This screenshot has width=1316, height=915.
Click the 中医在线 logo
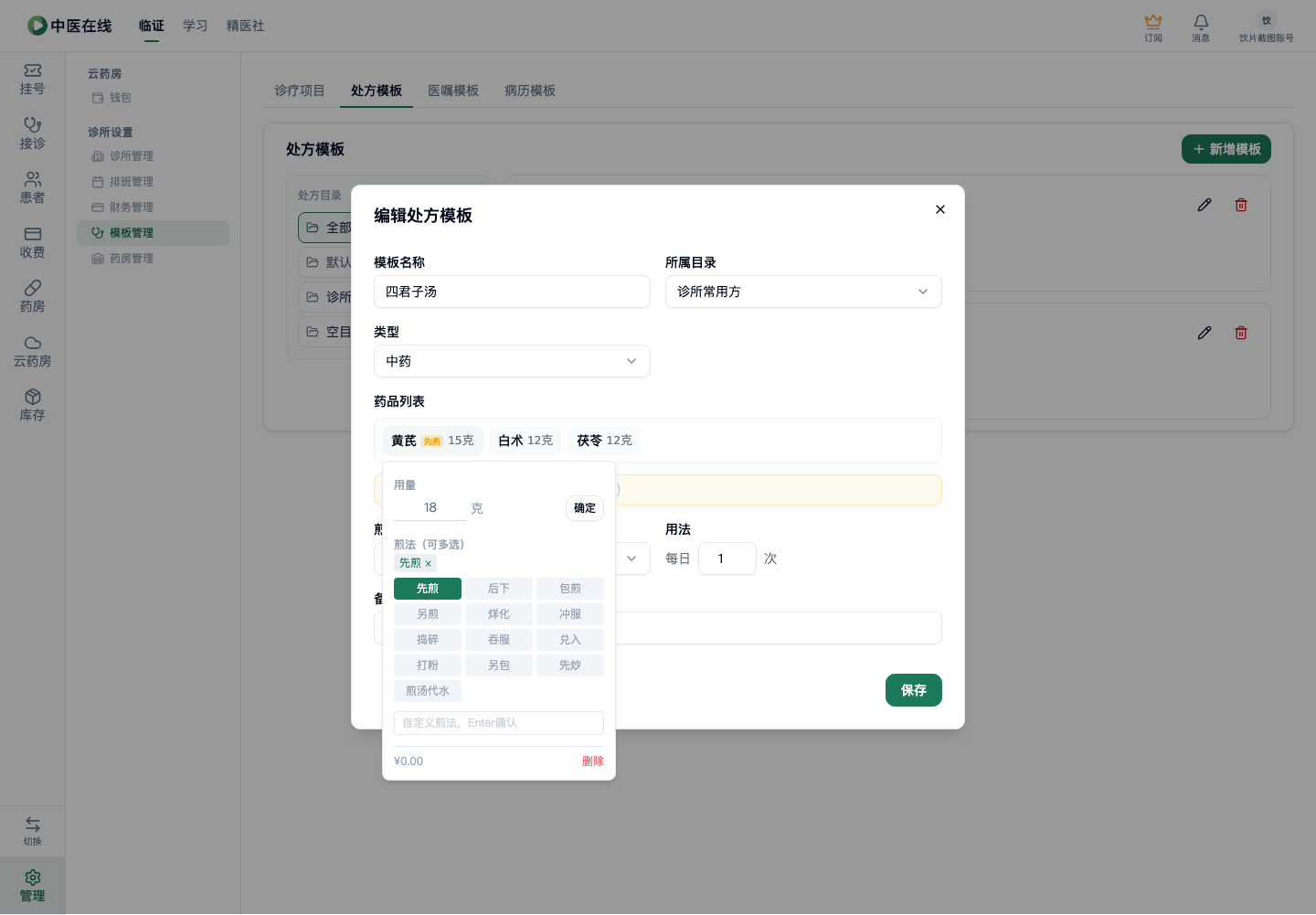point(69,26)
